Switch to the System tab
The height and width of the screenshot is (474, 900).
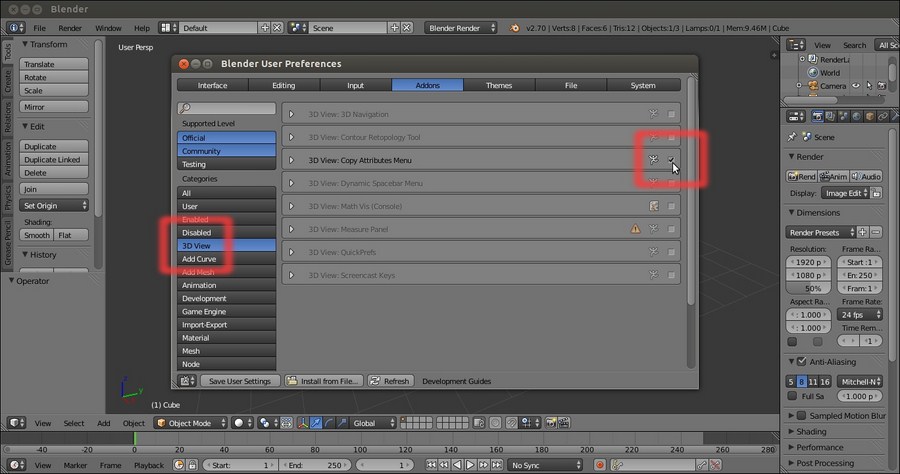click(643, 85)
